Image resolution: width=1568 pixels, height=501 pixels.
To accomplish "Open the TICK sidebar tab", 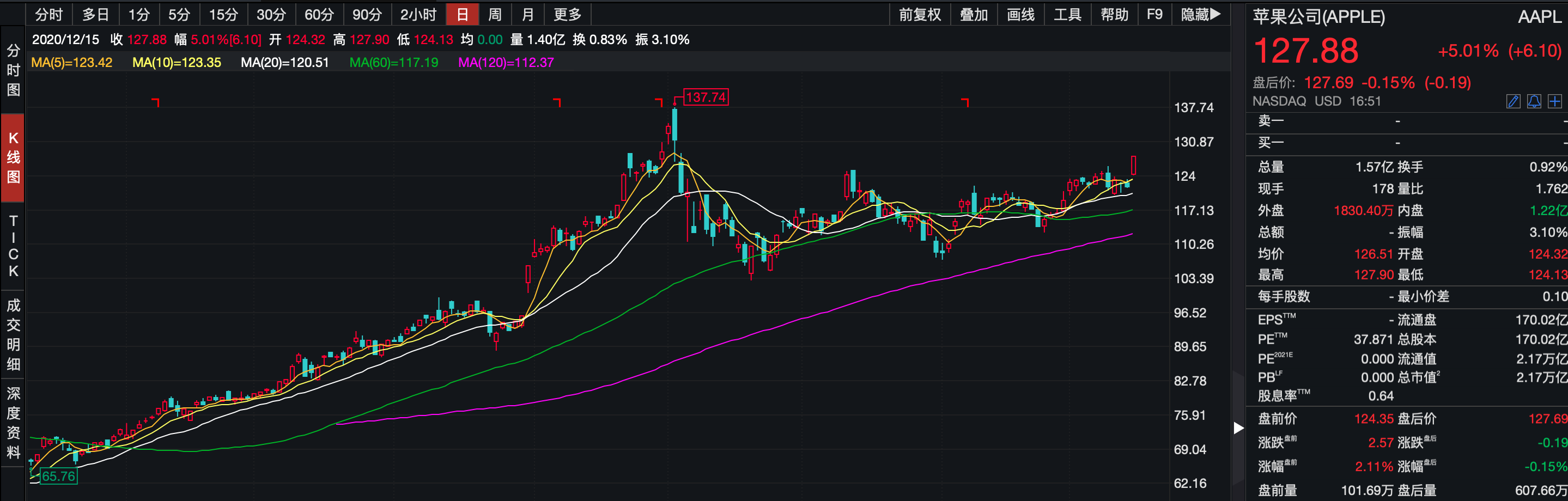I will click(13, 246).
